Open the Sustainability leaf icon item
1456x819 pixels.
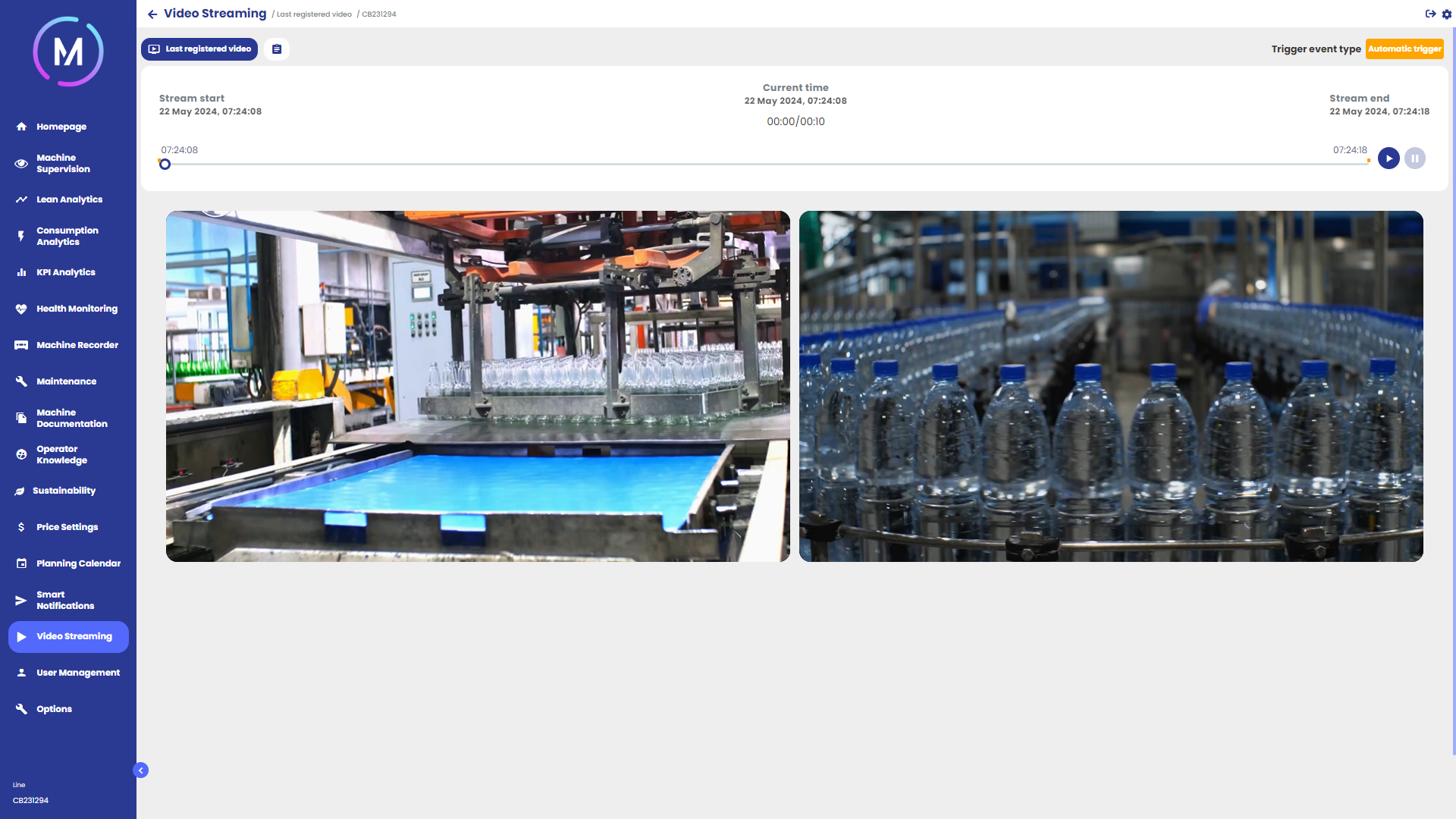(x=20, y=491)
